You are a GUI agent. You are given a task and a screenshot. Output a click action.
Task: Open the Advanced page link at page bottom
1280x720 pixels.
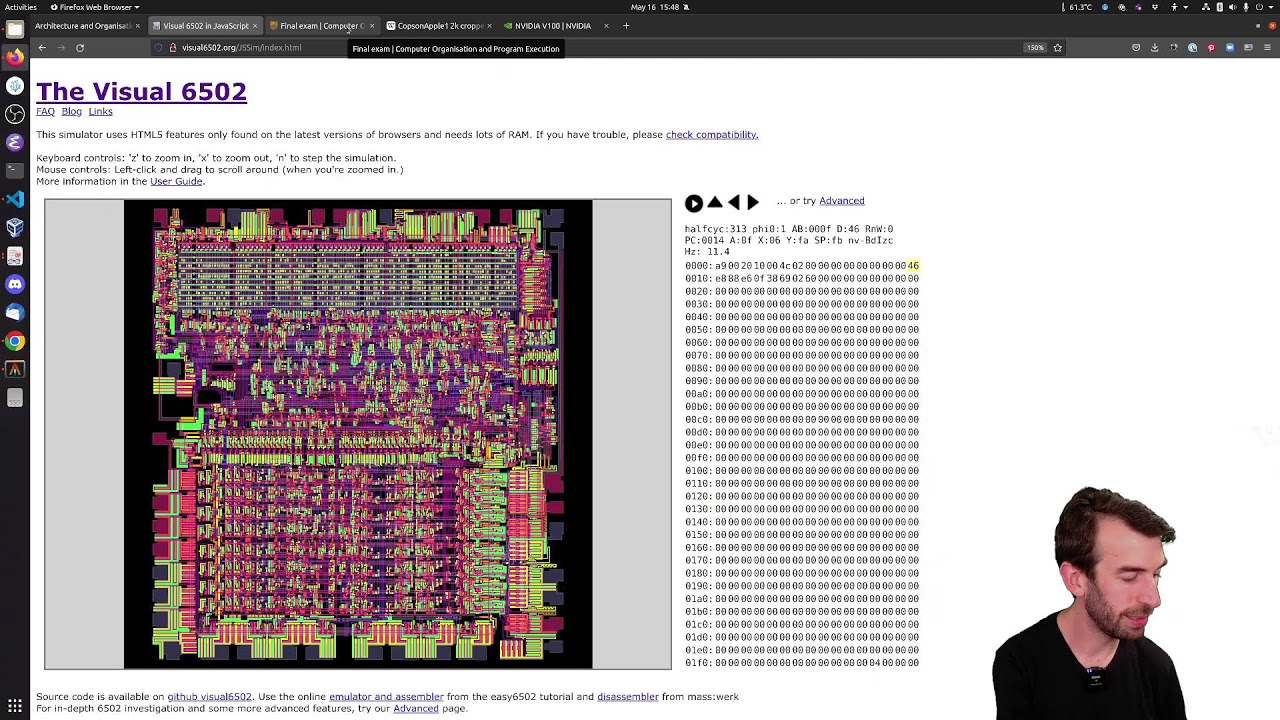(x=416, y=708)
